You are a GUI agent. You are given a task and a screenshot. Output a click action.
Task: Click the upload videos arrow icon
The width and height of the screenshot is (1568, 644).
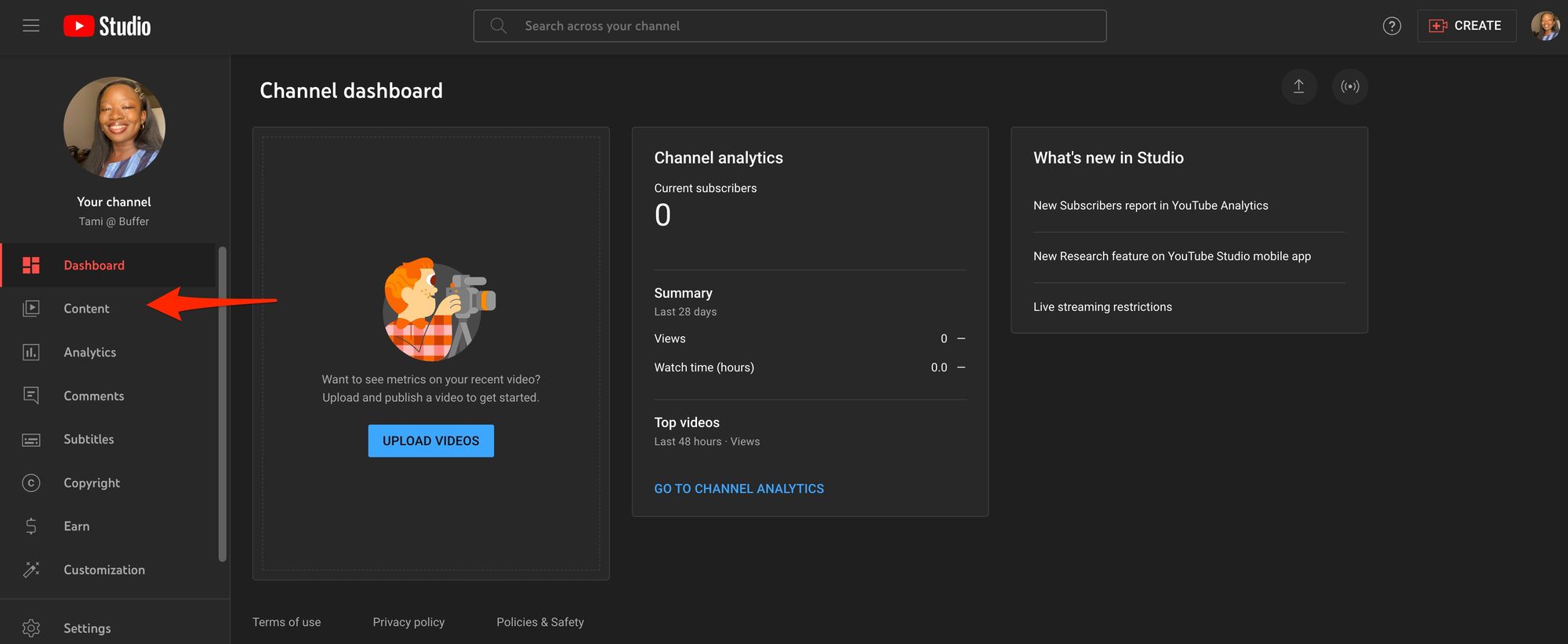[x=1298, y=86]
